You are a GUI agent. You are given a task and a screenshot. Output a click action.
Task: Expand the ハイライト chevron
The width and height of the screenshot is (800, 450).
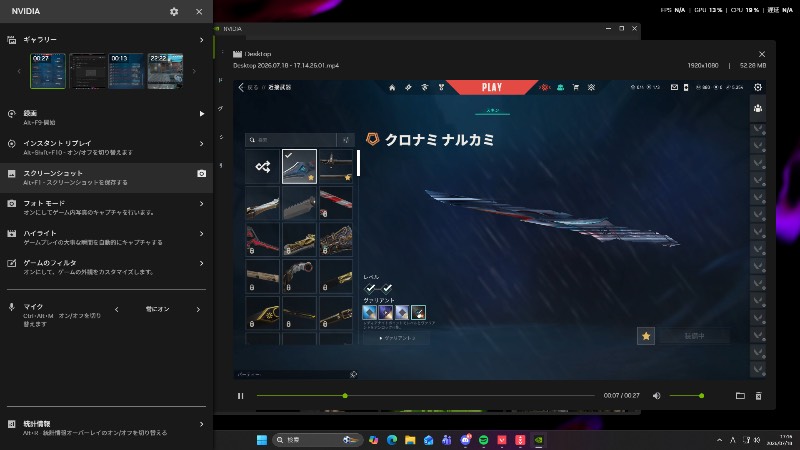[202, 234]
